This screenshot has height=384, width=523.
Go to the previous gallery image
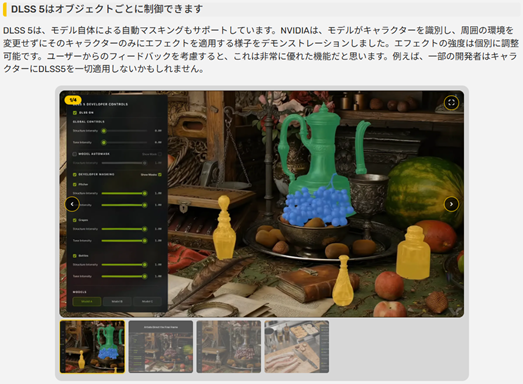click(x=72, y=204)
